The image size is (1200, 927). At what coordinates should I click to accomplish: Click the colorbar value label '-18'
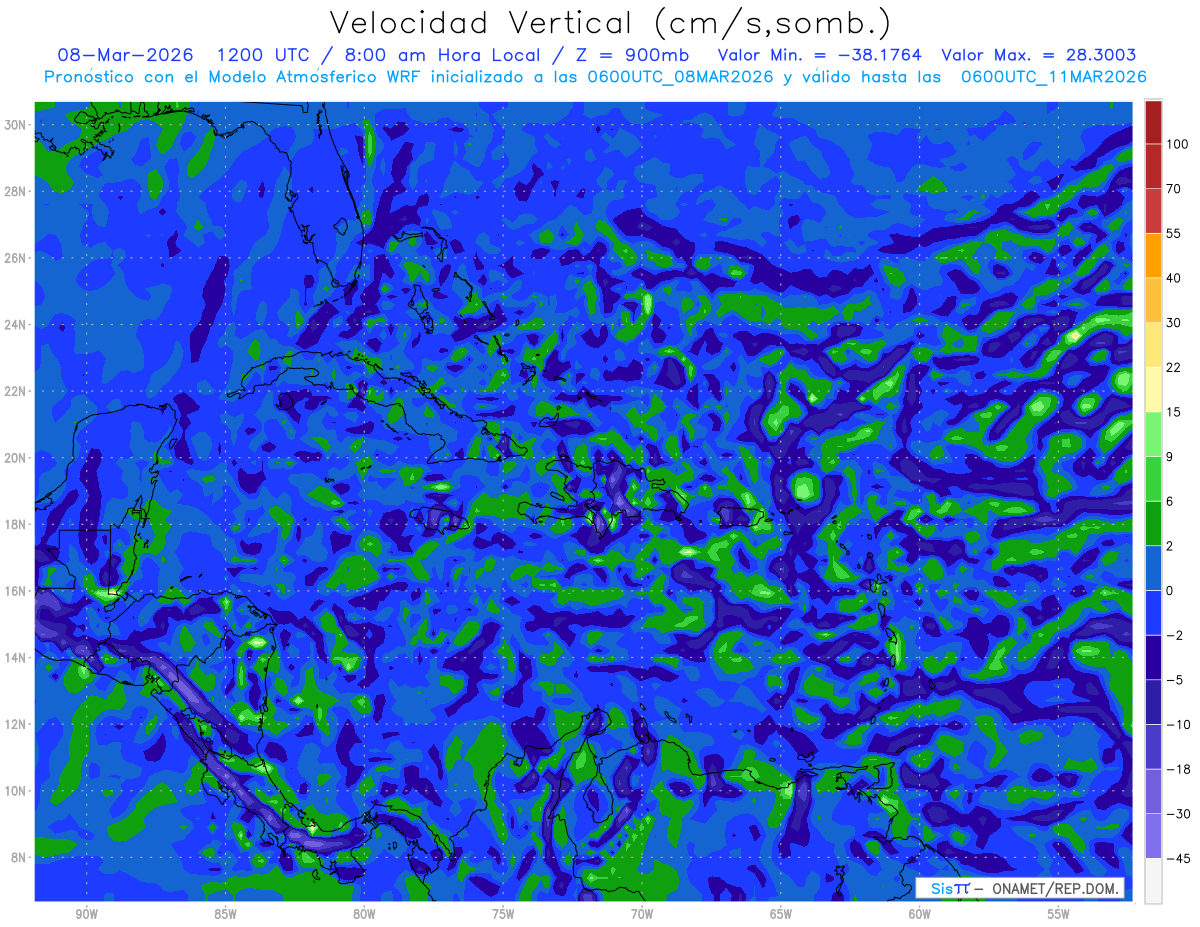[1178, 769]
